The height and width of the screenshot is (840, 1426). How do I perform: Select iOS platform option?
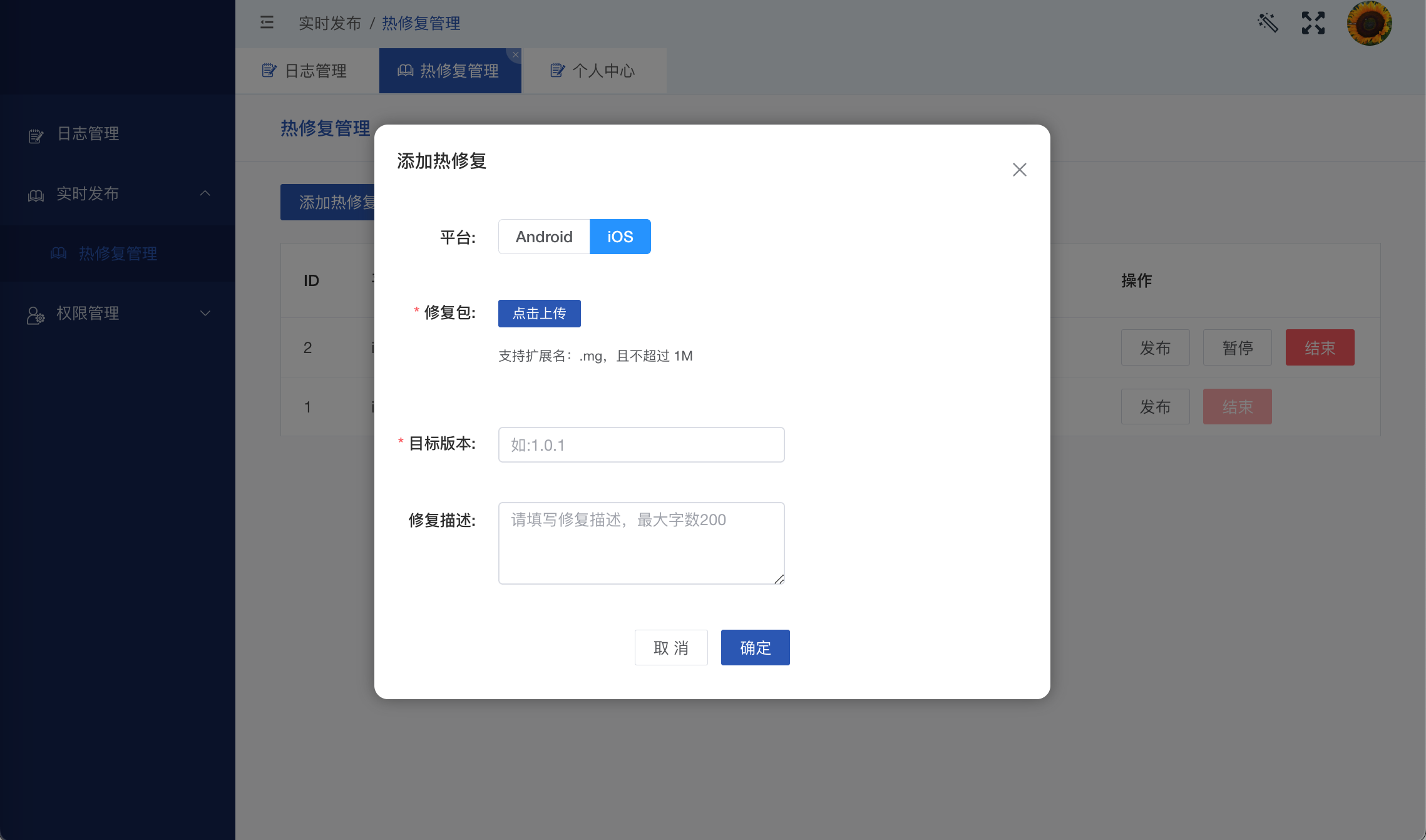tap(620, 237)
